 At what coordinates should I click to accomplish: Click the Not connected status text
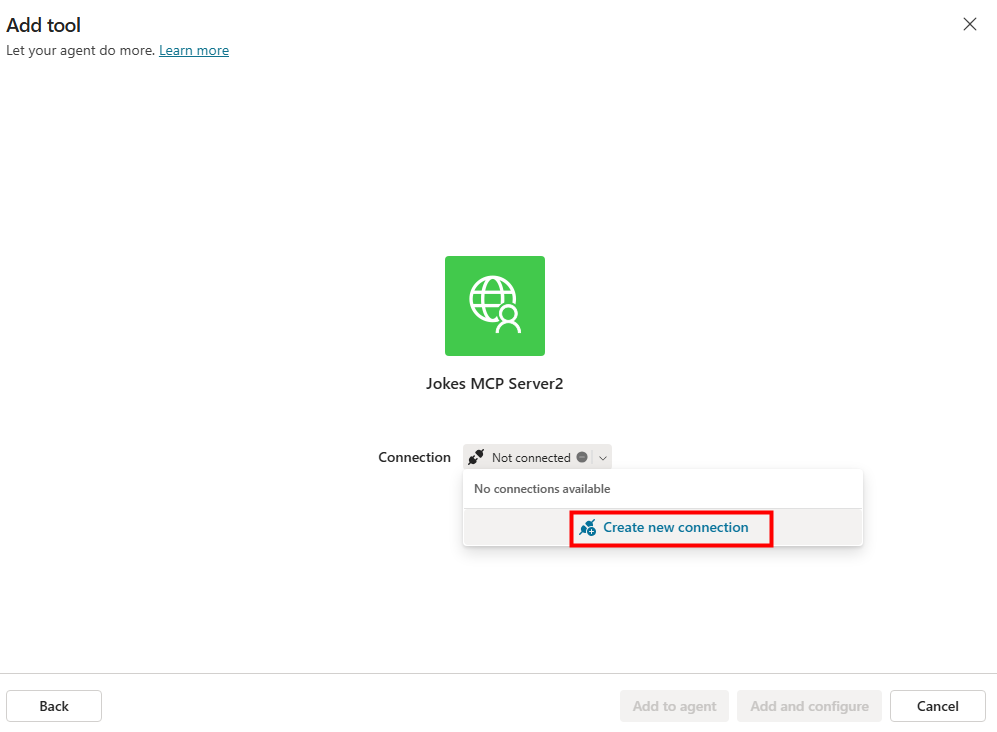pos(530,457)
